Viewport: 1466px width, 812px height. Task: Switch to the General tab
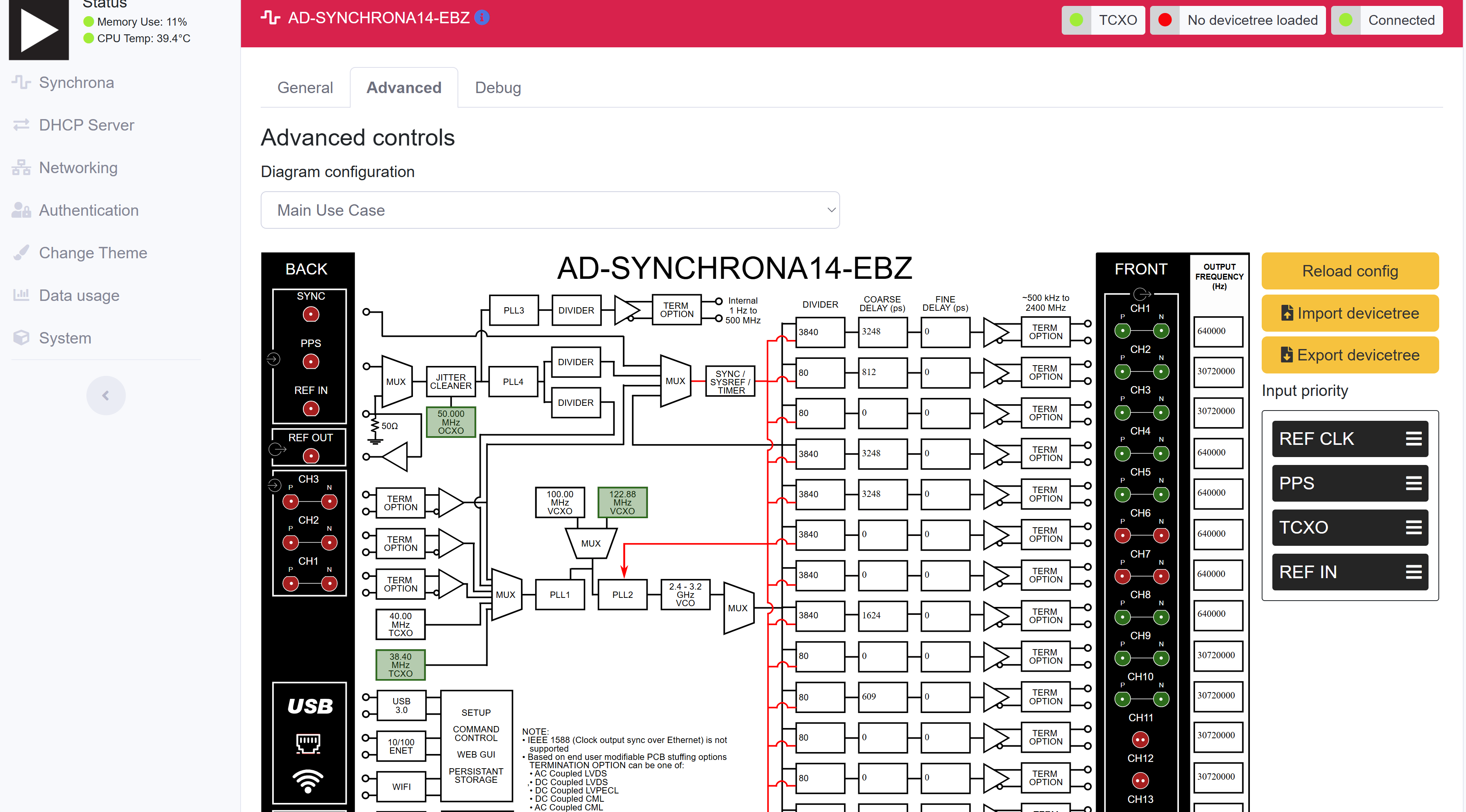click(x=305, y=88)
